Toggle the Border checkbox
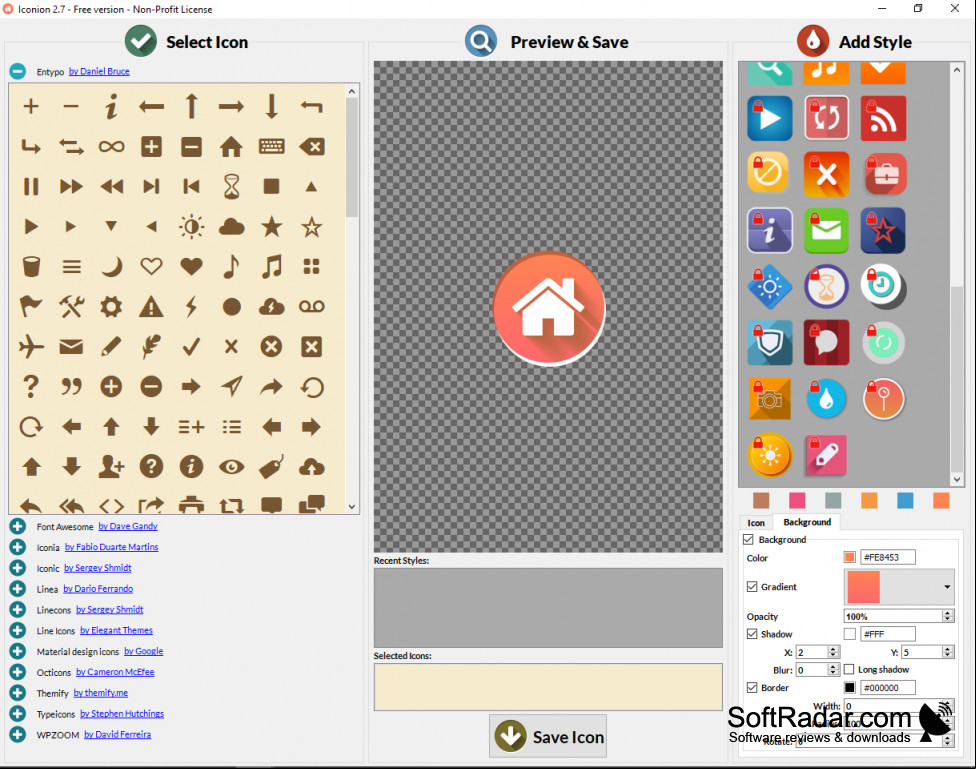Viewport: 976px width, 769px height. click(x=752, y=687)
